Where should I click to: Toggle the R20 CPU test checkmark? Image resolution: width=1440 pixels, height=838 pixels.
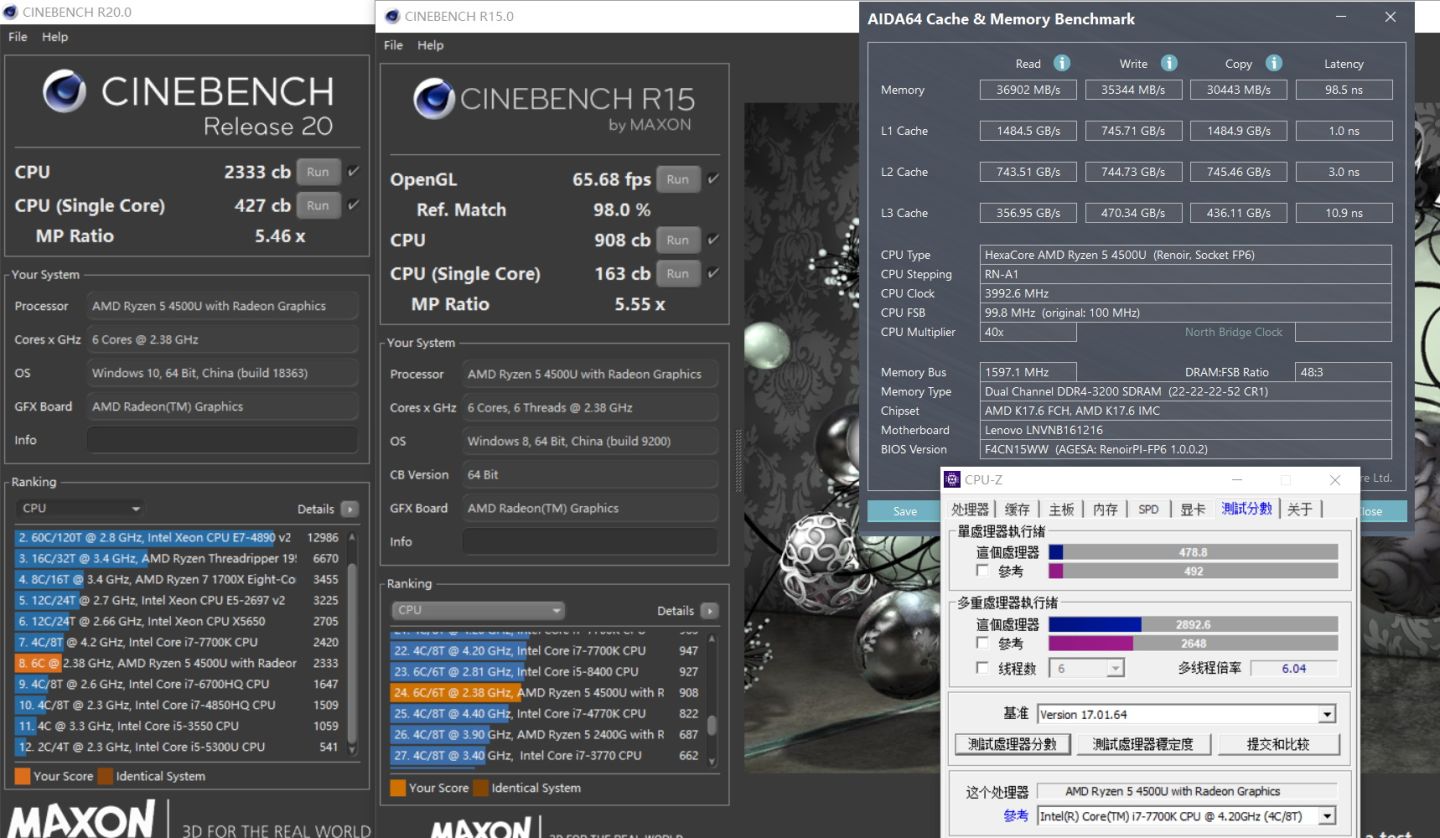[353, 172]
